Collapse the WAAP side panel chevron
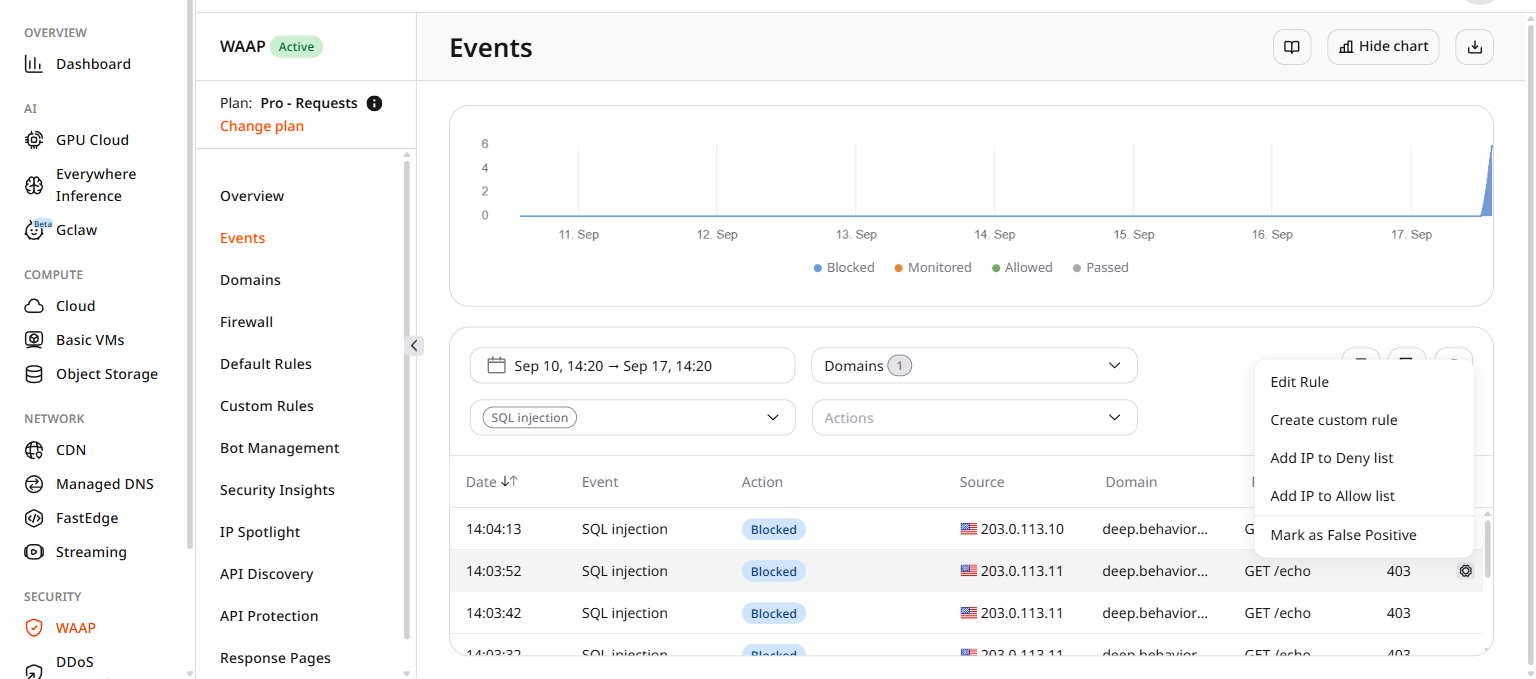This screenshot has height=679, width=1536. pyautogui.click(x=415, y=345)
